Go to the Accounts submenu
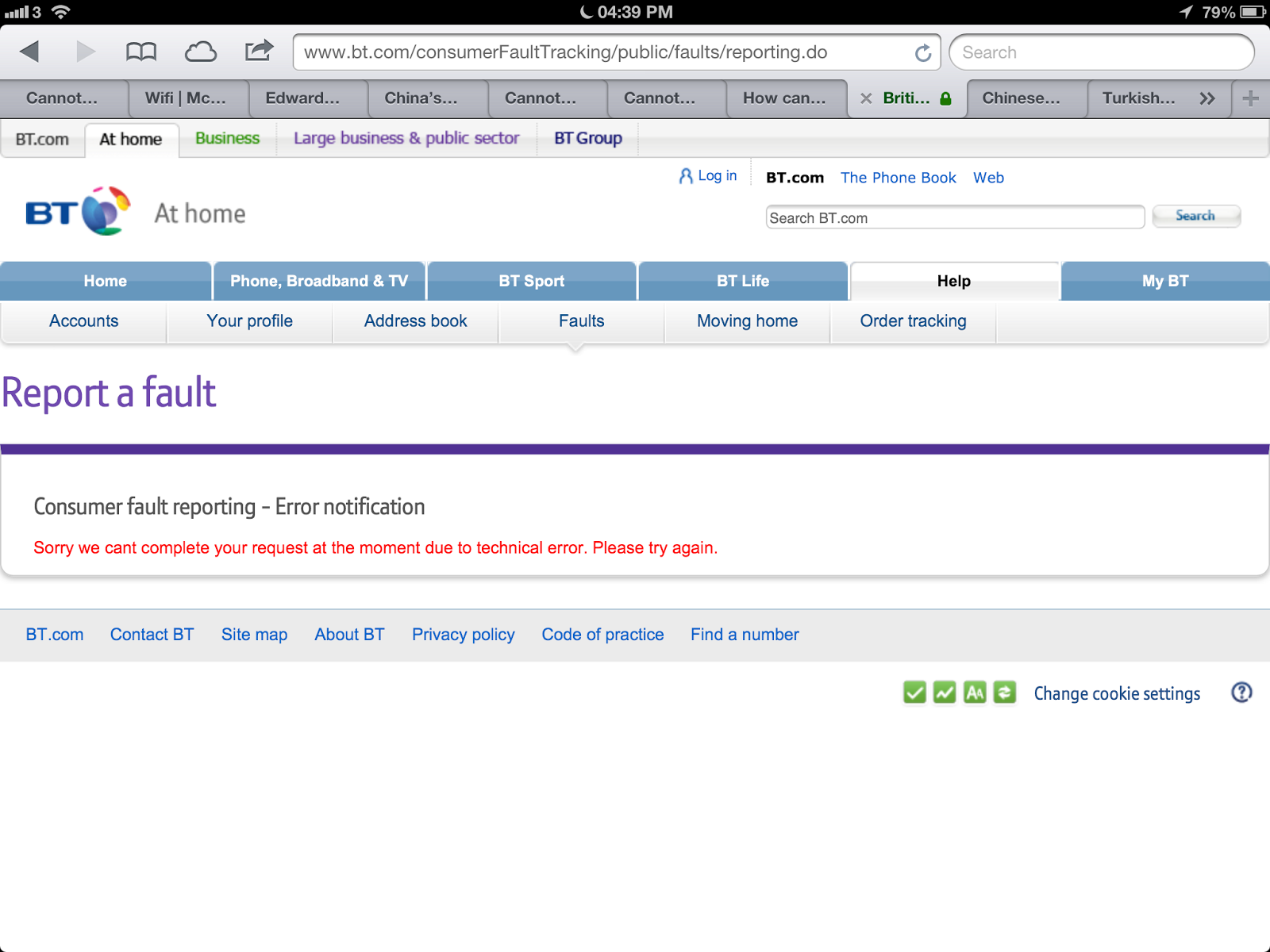This screenshot has width=1270, height=952. click(x=84, y=321)
